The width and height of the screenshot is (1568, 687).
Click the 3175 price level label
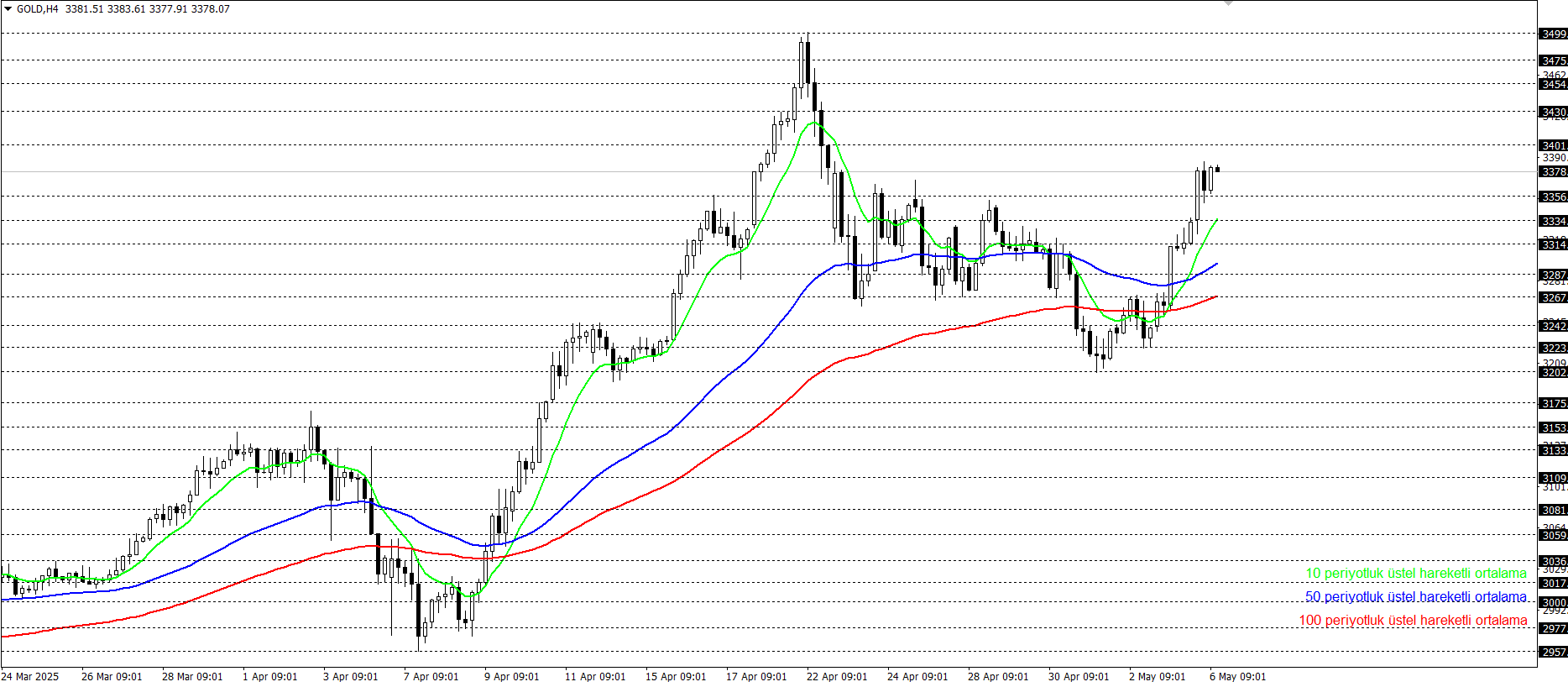[x=1553, y=404]
